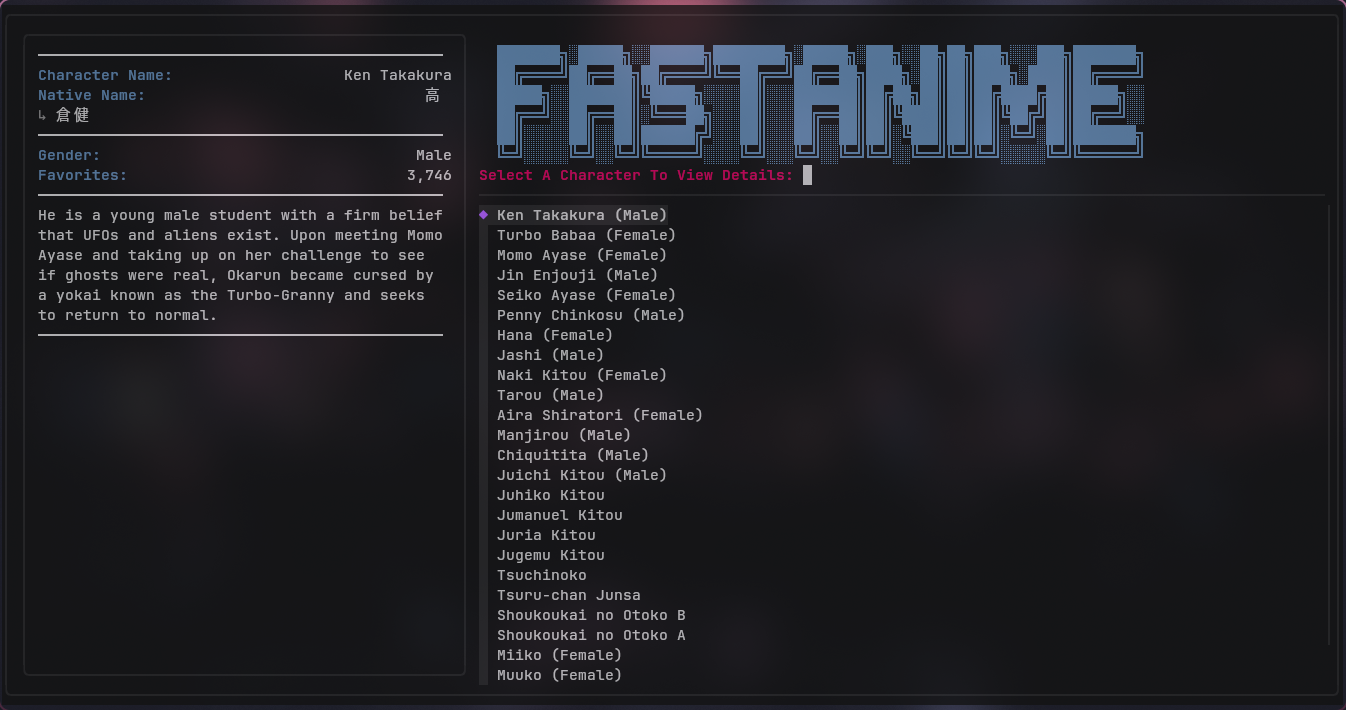This screenshot has width=1346, height=710.
Task: Pick 'Penny Chinkosu (Male)' from the list
Action: tap(590, 314)
